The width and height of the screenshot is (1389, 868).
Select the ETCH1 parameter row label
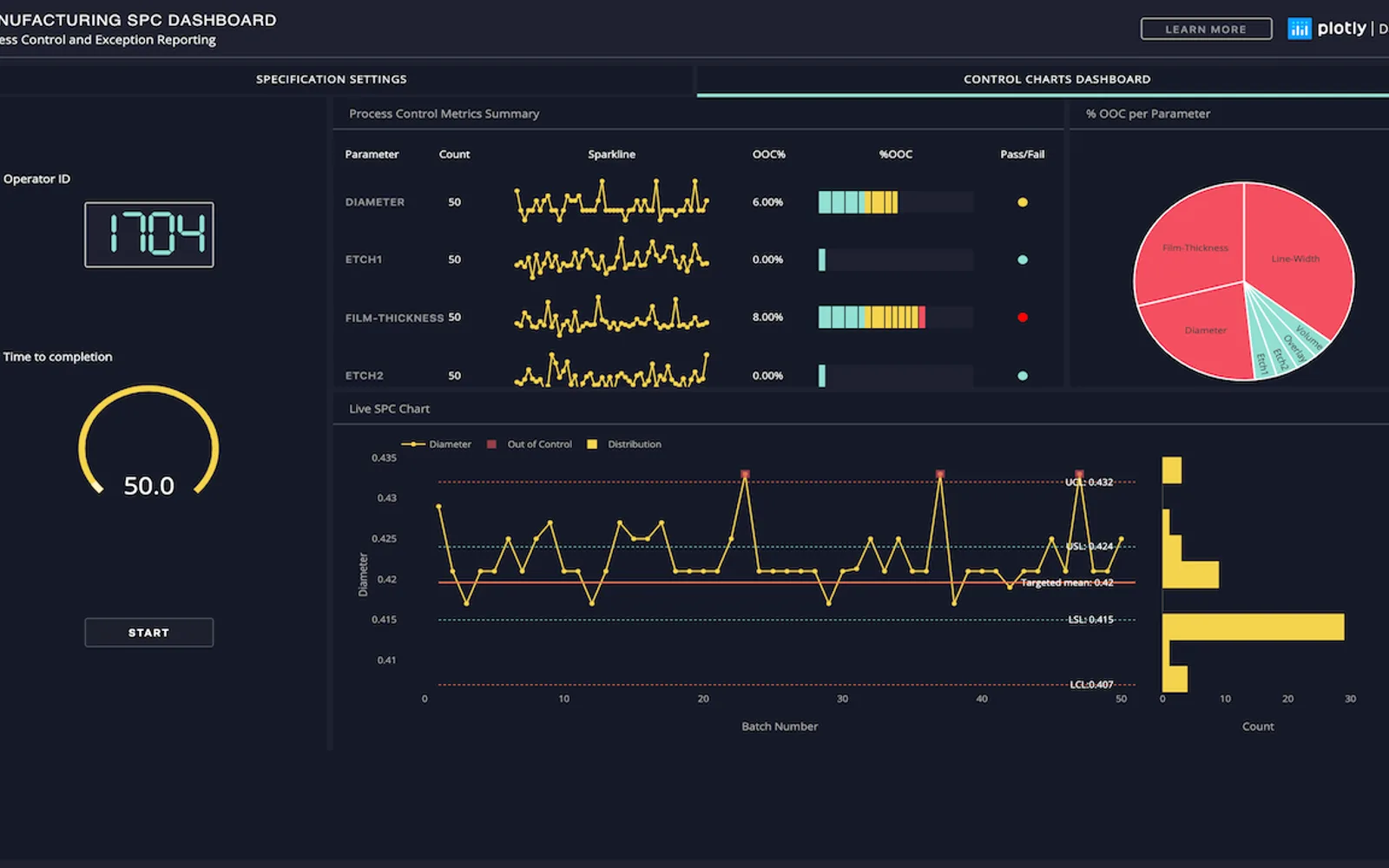[x=364, y=260]
